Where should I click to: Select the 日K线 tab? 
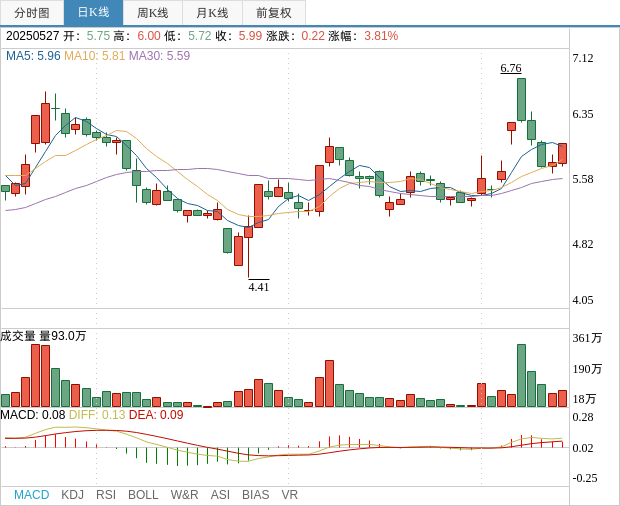click(93, 13)
